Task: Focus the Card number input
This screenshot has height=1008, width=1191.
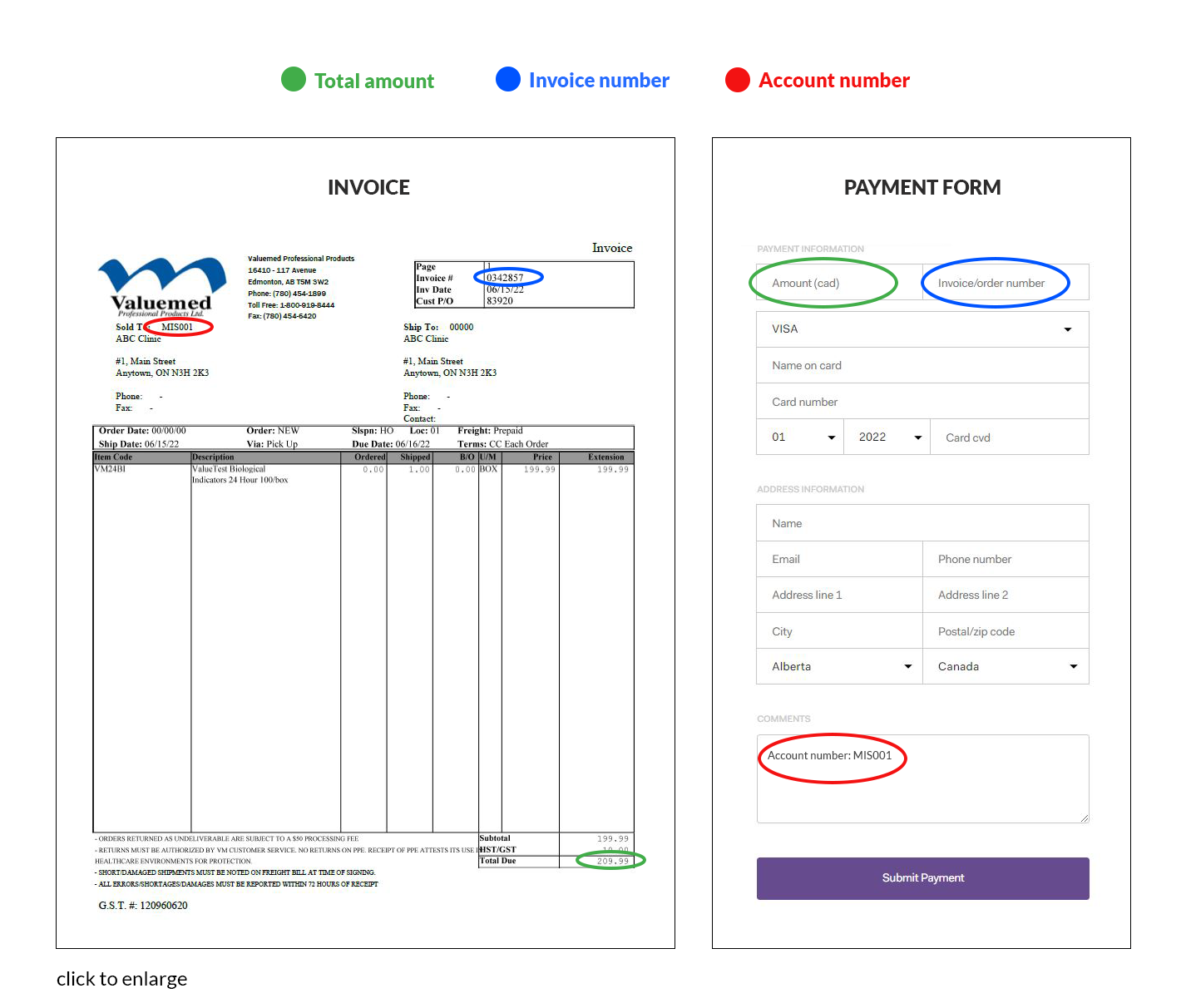Action: (922, 402)
